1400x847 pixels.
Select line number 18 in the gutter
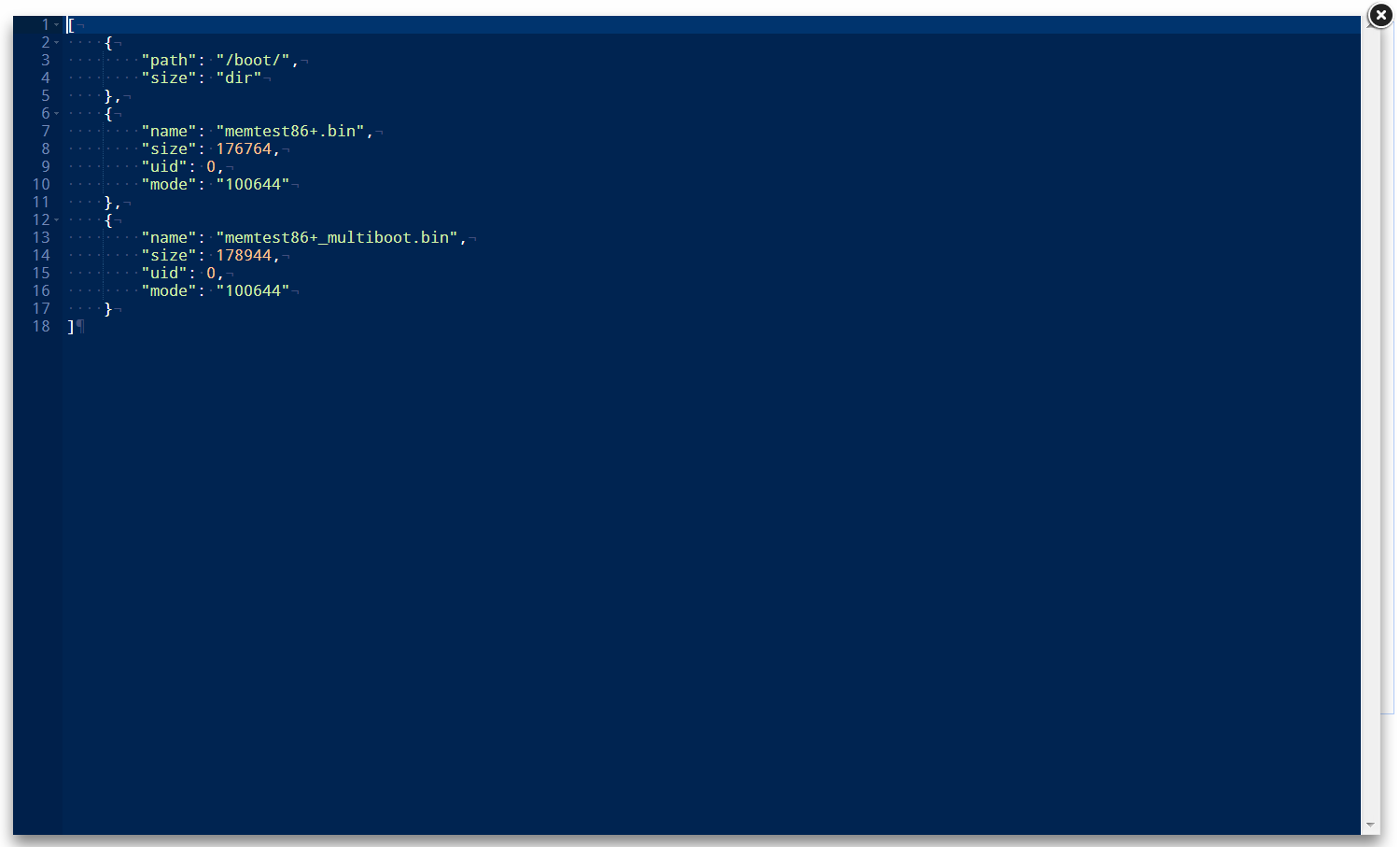[41, 326]
